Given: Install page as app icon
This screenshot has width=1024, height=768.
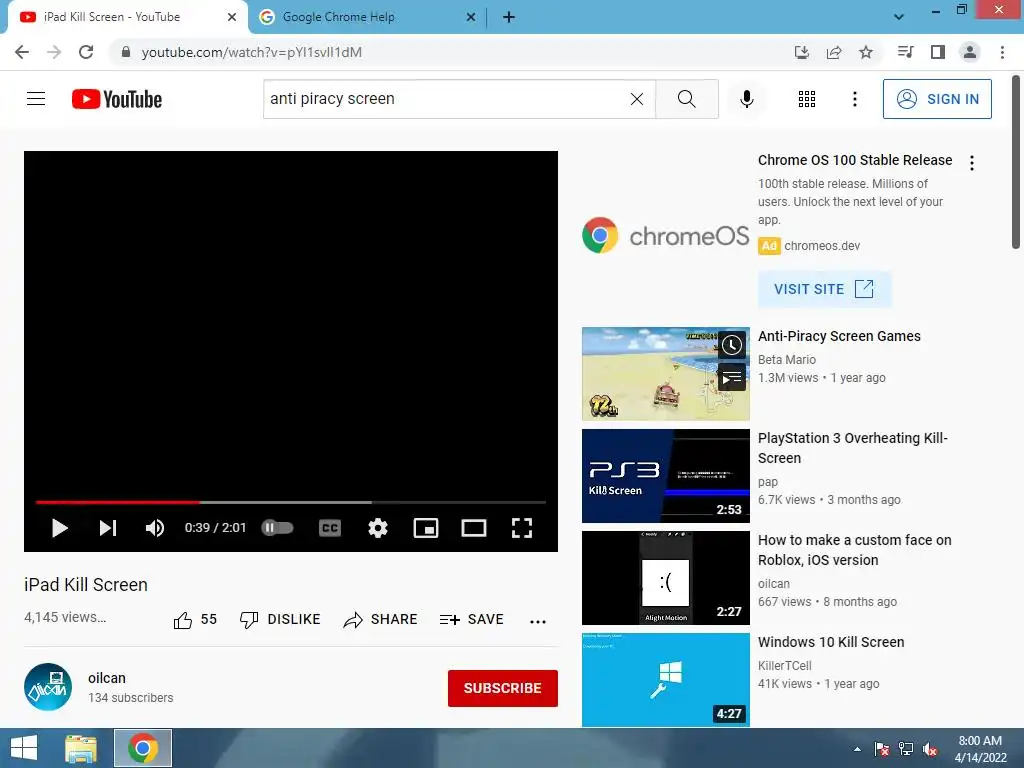Looking at the screenshot, I should click(x=802, y=52).
